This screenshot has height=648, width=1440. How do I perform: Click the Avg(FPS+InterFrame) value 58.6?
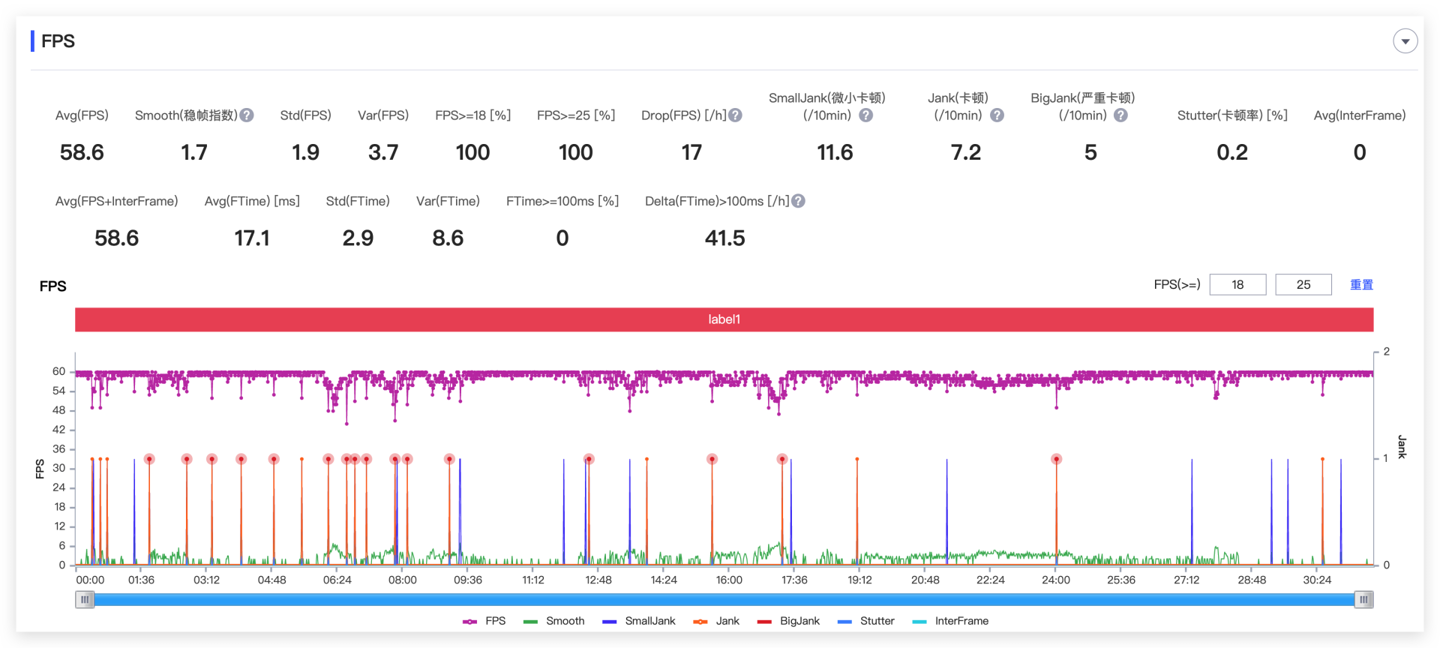(117, 238)
